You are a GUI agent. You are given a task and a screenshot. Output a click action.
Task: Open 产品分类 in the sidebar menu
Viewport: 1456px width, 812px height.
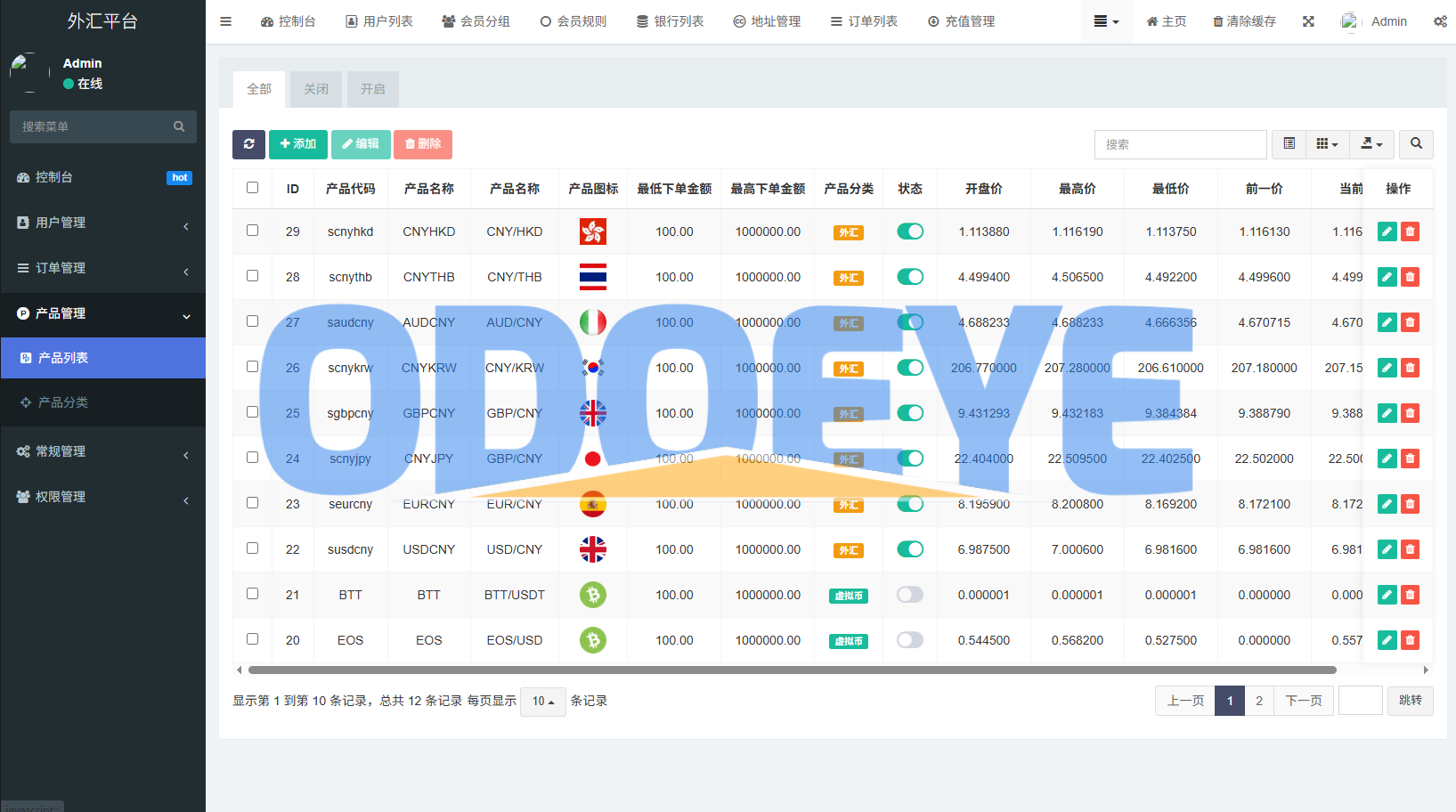tap(63, 402)
